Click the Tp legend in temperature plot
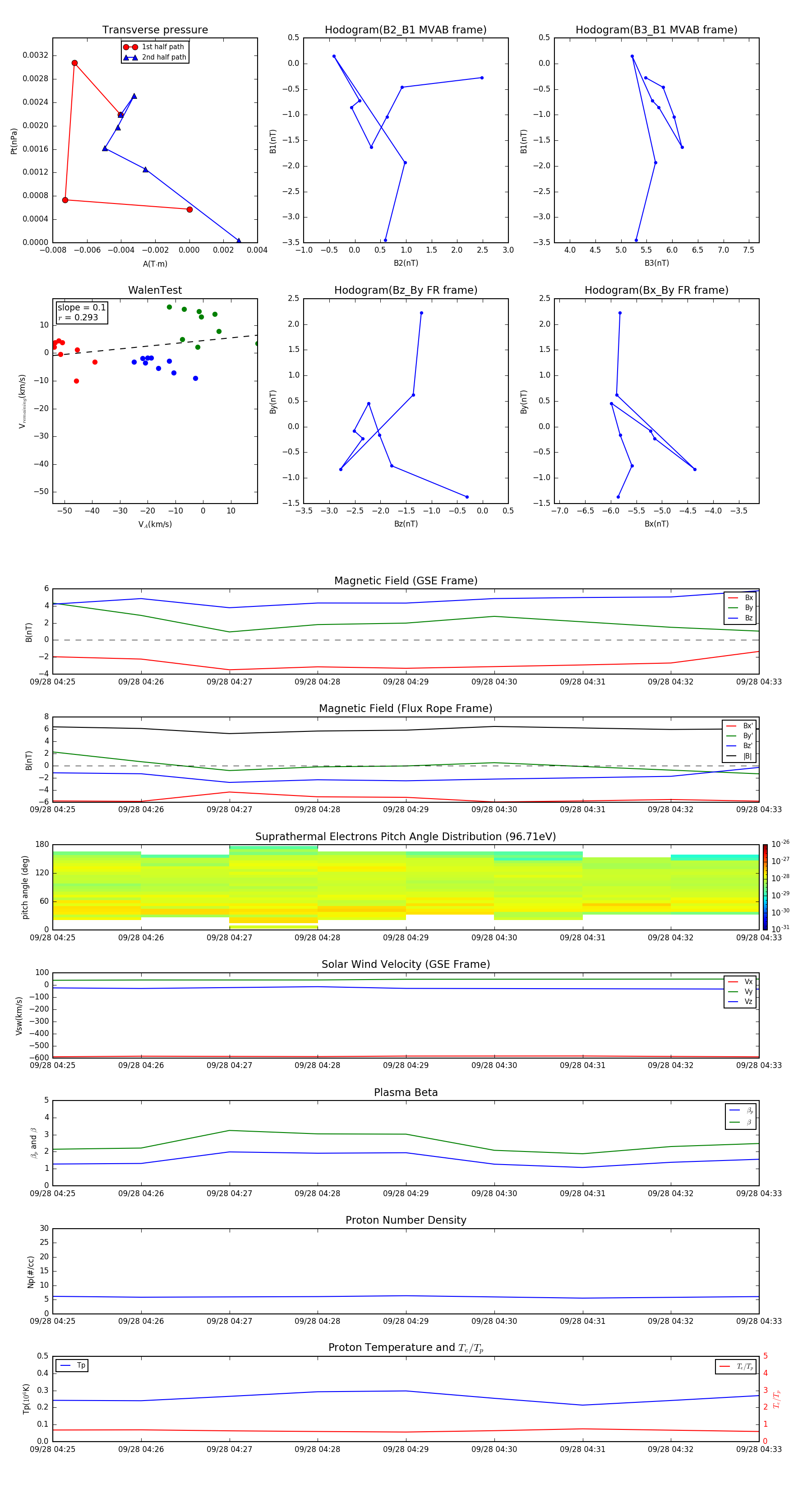812x1489 pixels. (x=72, y=1365)
